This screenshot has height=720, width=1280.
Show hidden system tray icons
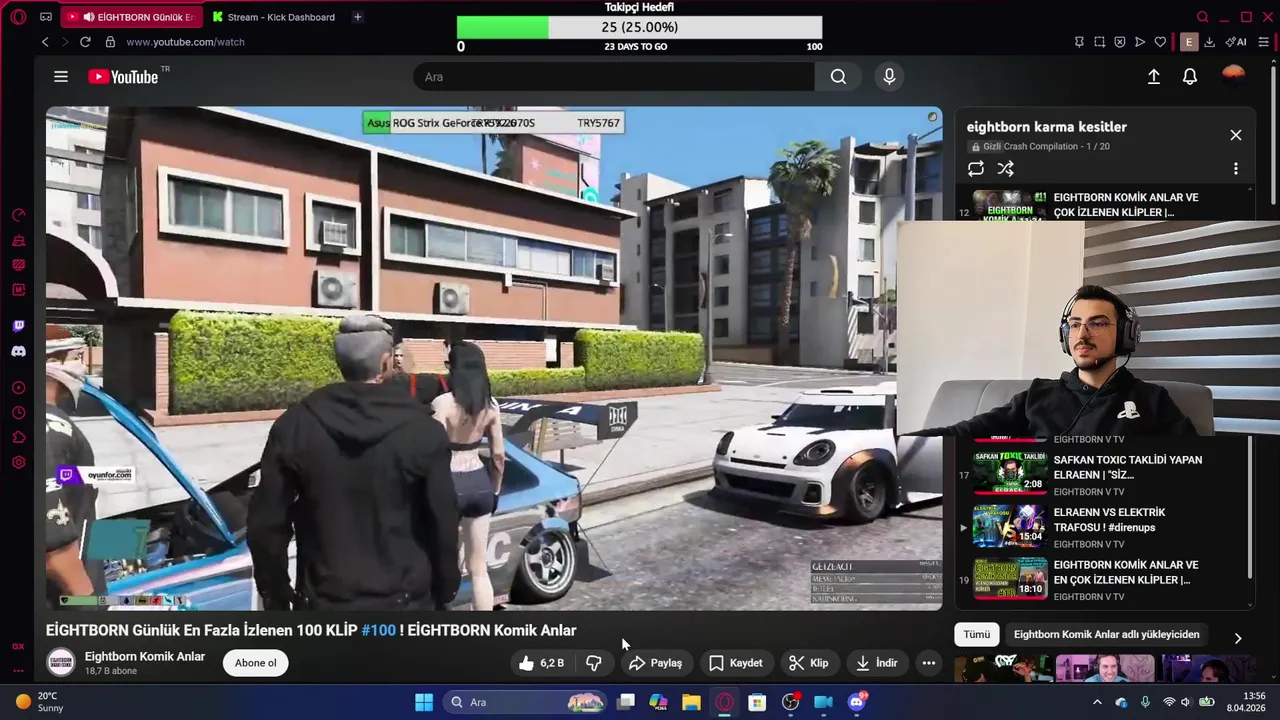pyautogui.click(x=1097, y=702)
